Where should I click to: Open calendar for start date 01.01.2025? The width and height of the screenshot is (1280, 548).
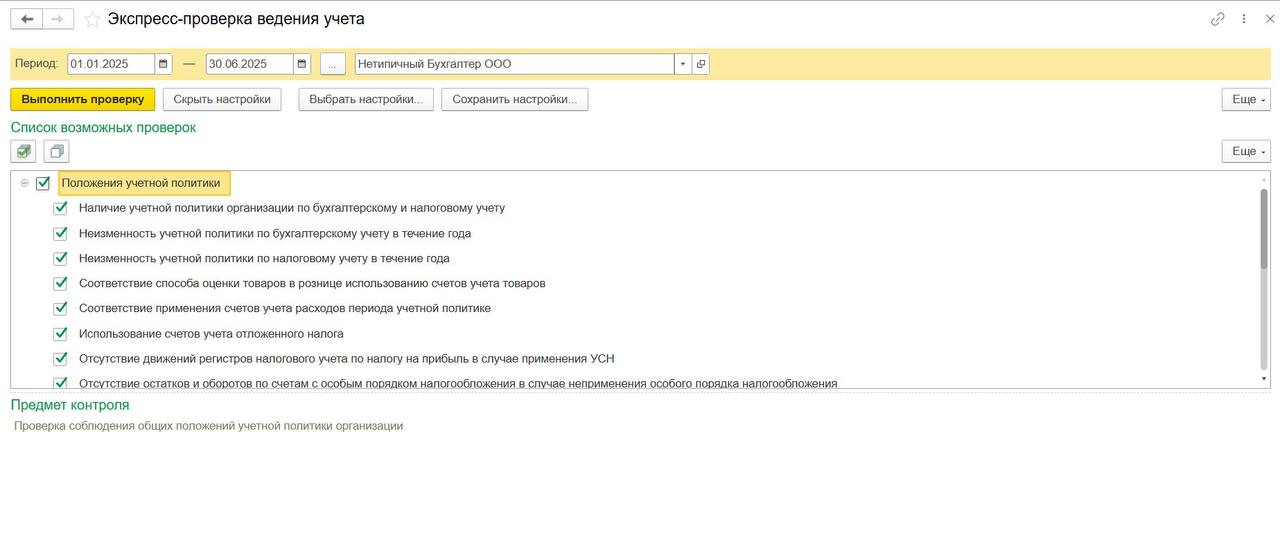163,64
